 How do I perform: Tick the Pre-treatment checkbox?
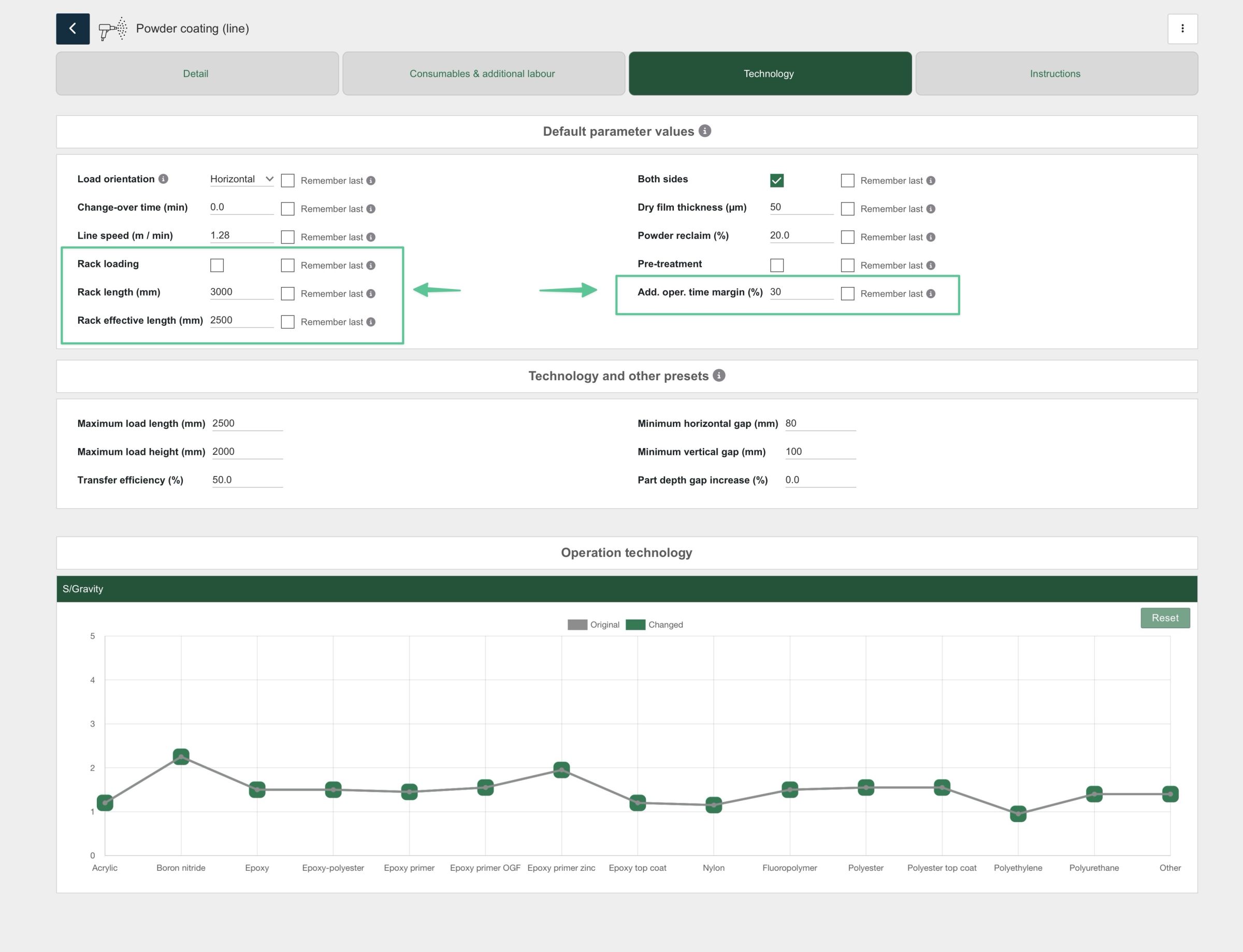coord(776,265)
